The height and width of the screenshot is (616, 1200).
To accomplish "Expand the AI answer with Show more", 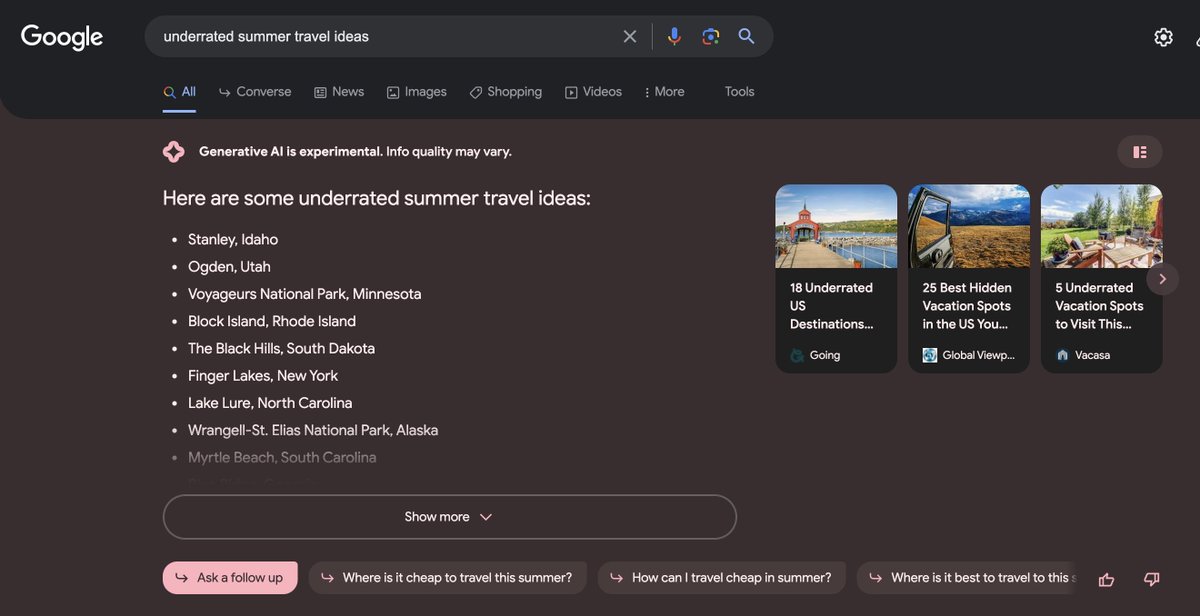I will (449, 517).
